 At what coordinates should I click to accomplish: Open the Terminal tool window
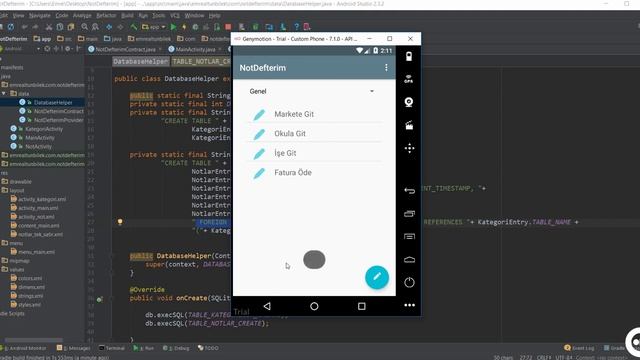pos(112,348)
